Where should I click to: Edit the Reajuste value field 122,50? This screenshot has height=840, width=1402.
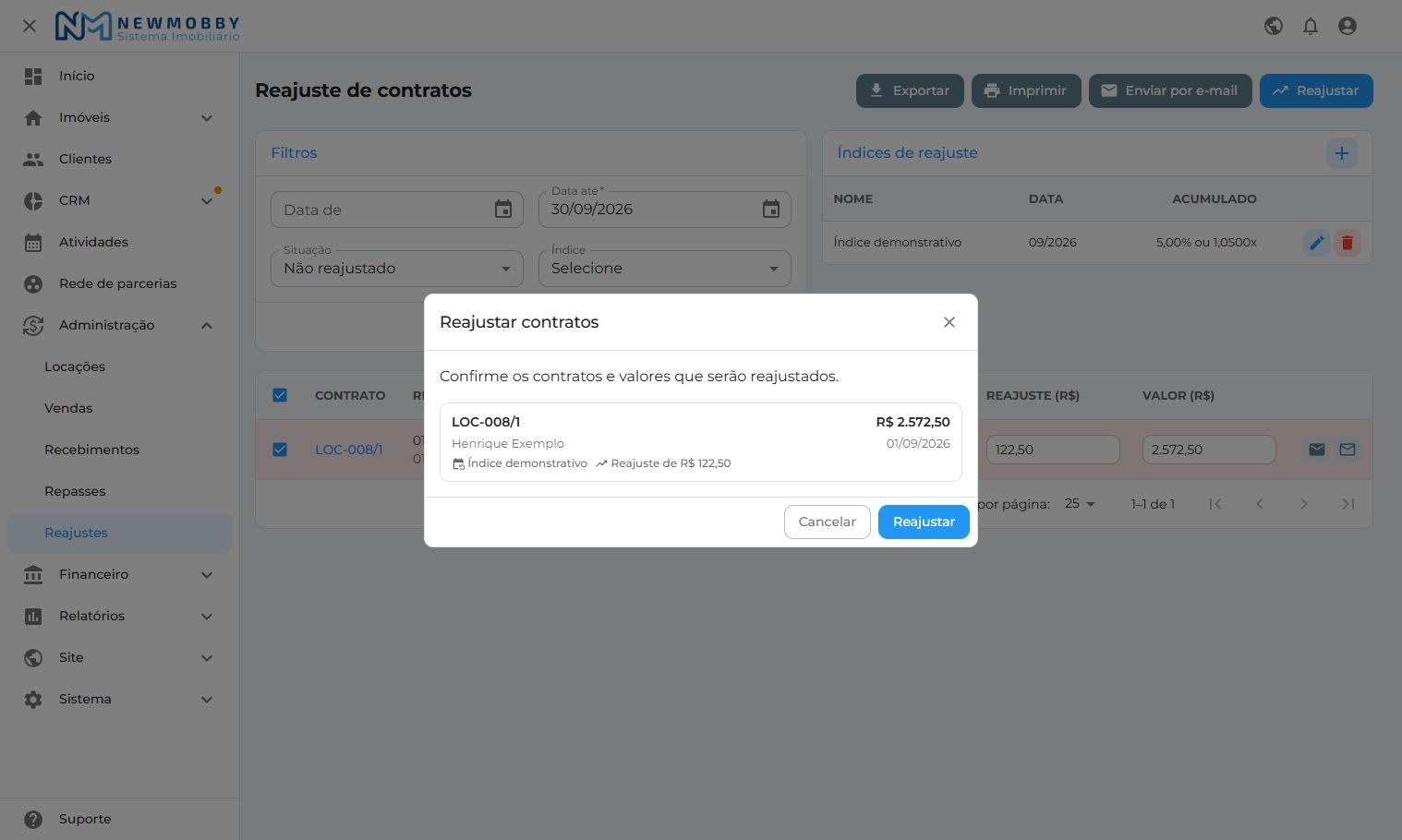(x=1053, y=450)
